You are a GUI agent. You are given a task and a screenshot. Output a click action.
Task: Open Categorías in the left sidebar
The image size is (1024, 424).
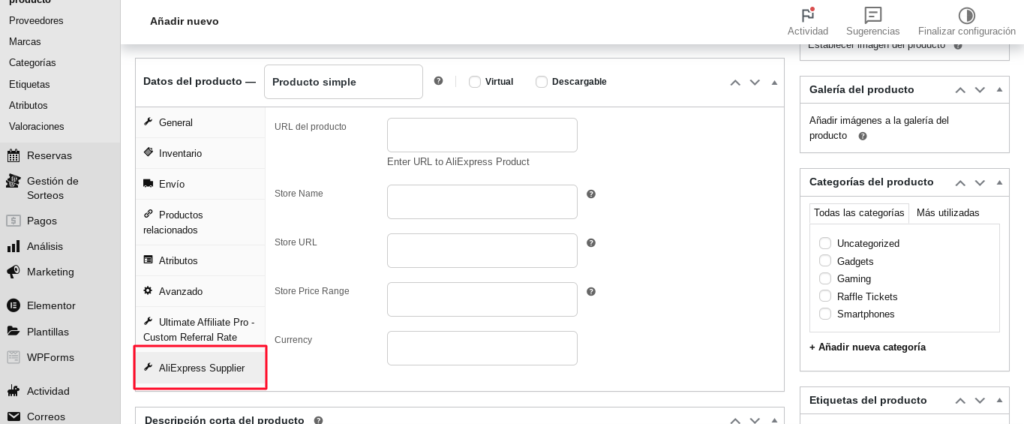32,63
